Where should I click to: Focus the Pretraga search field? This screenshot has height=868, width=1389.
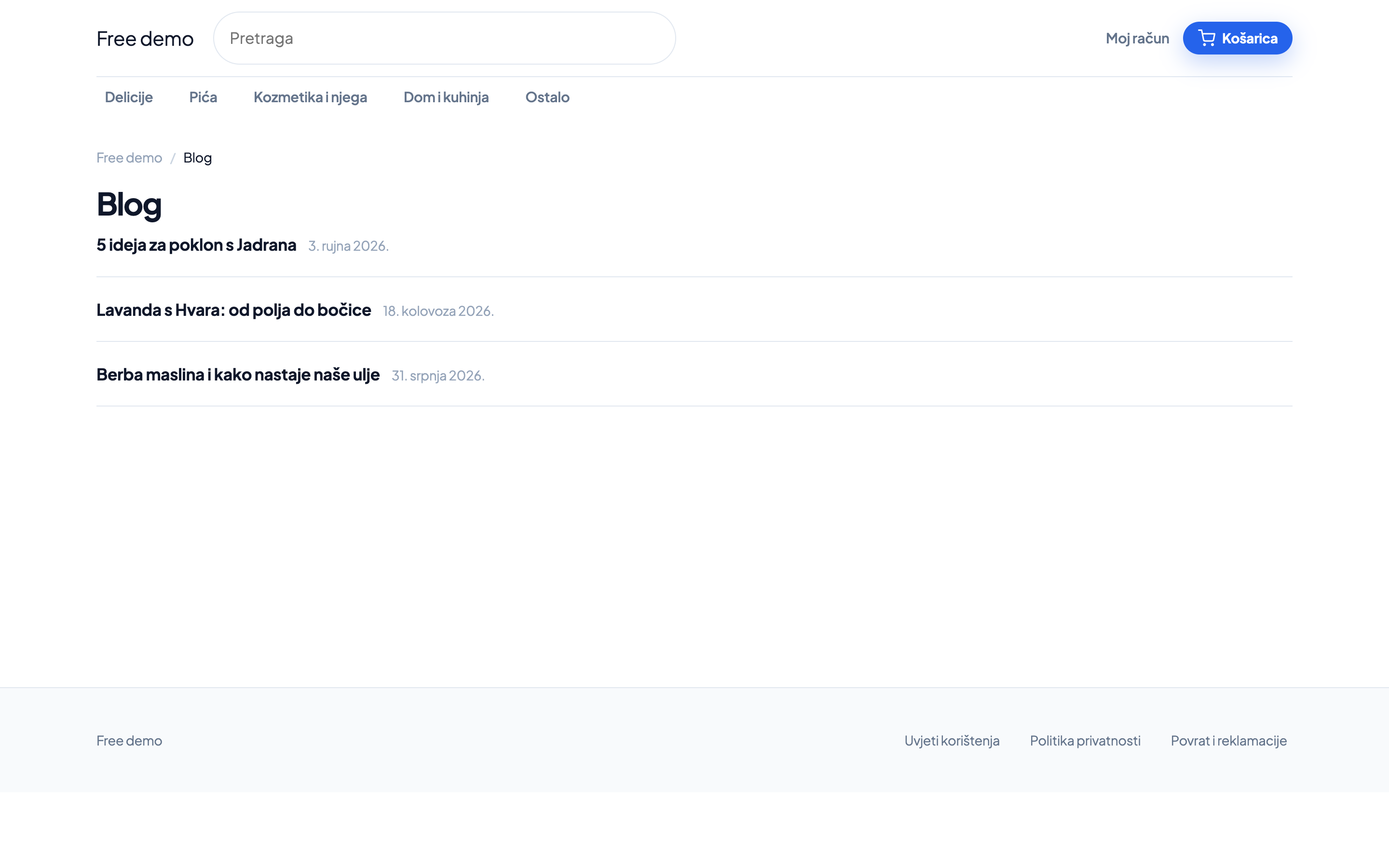coord(444,39)
